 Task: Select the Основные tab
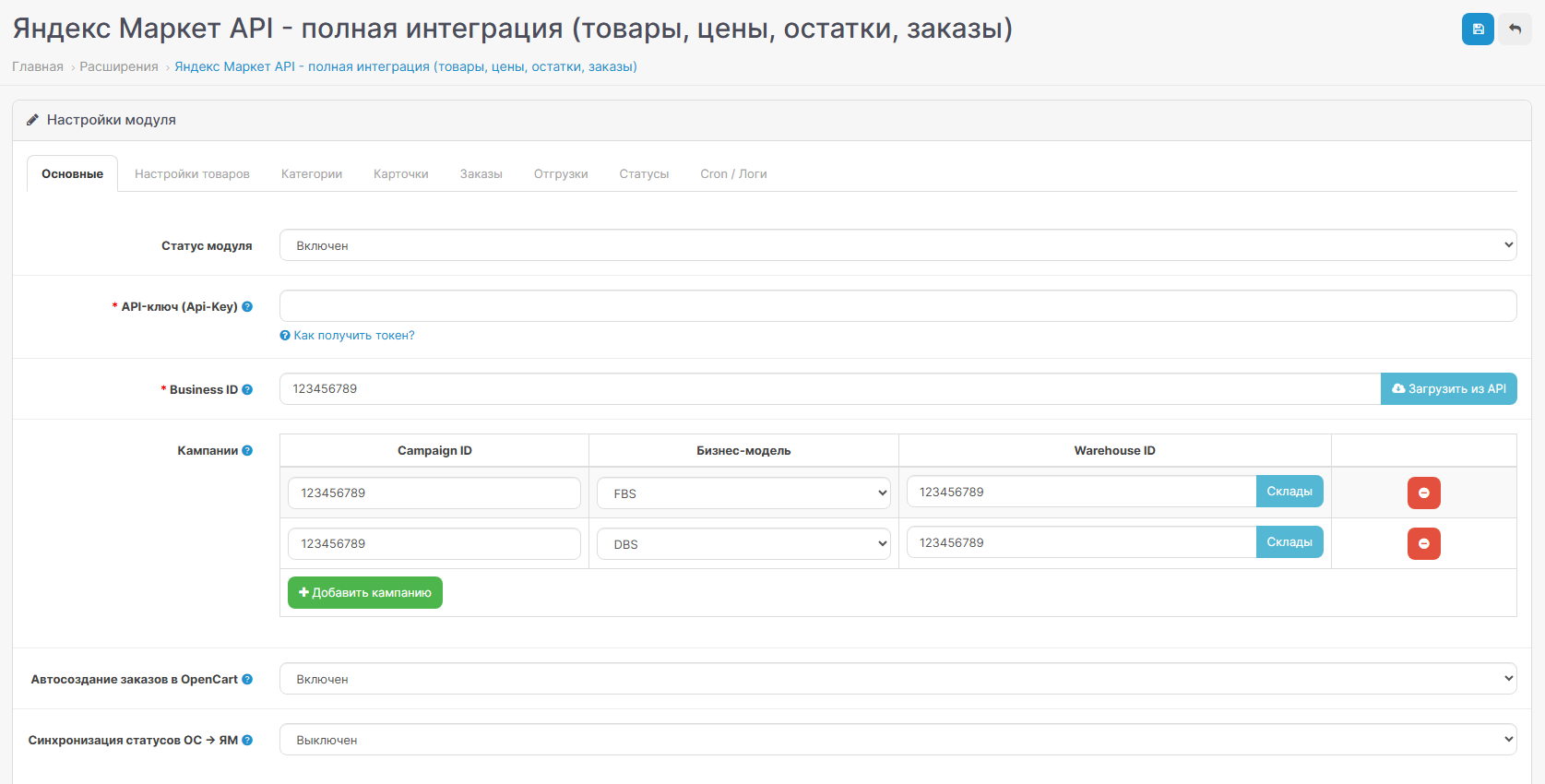pyautogui.click(x=72, y=173)
